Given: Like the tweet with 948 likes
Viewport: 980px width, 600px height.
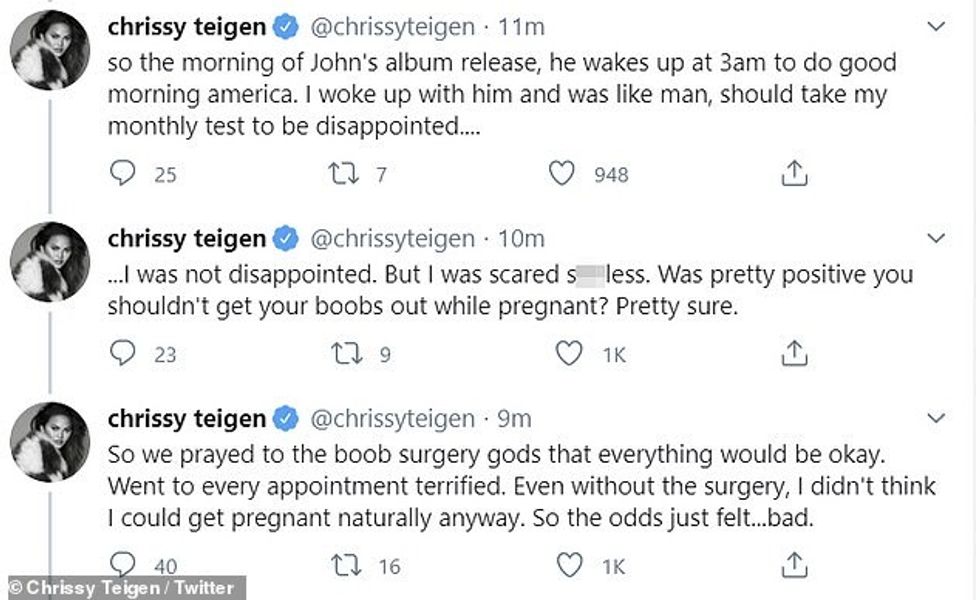Looking at the screenshot, I should tap(562, 174).
